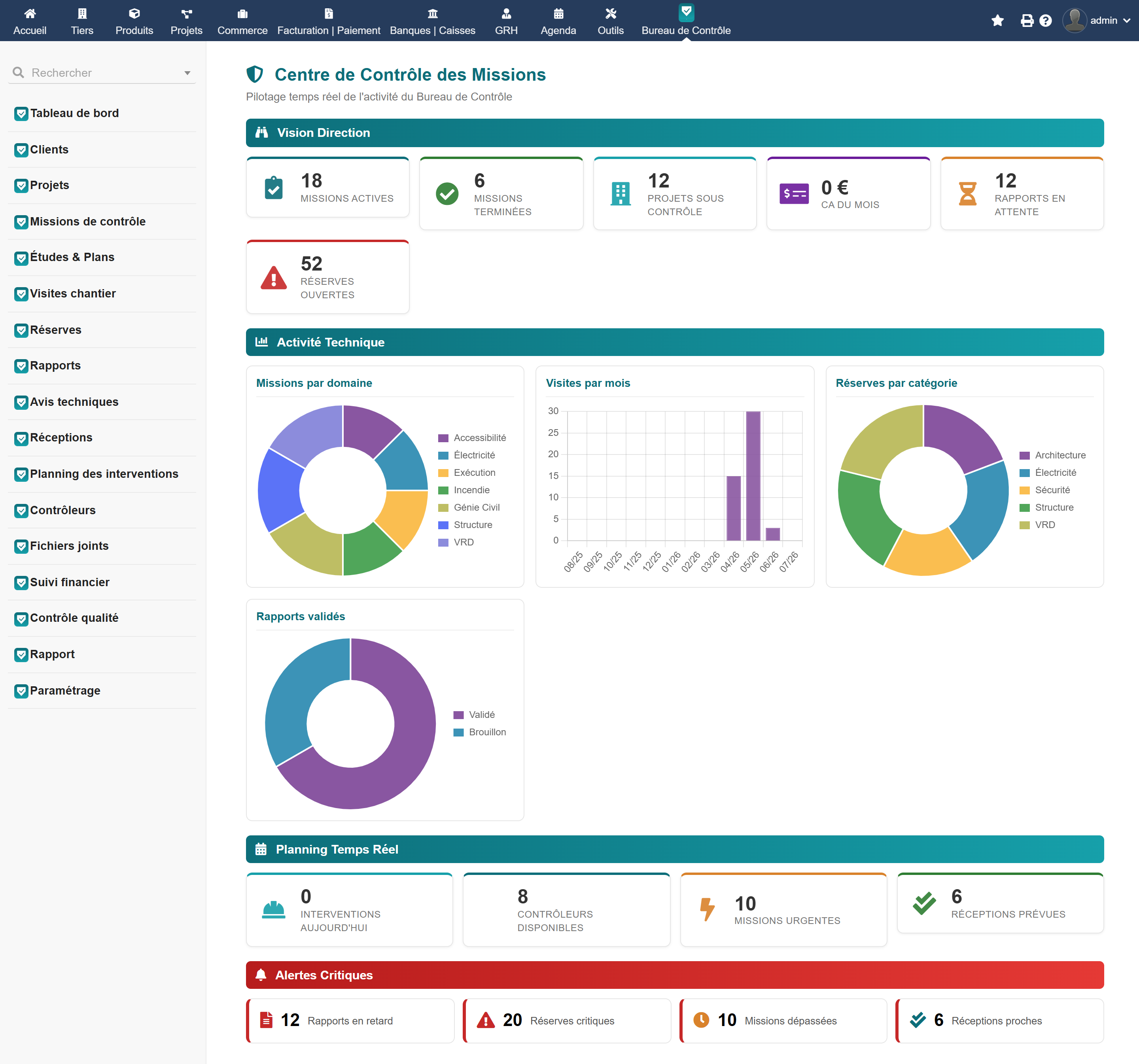Click the printer icon in top bar
Image resolution: width=1139 pixels, height=1064 pixels.
(1027, 21)
